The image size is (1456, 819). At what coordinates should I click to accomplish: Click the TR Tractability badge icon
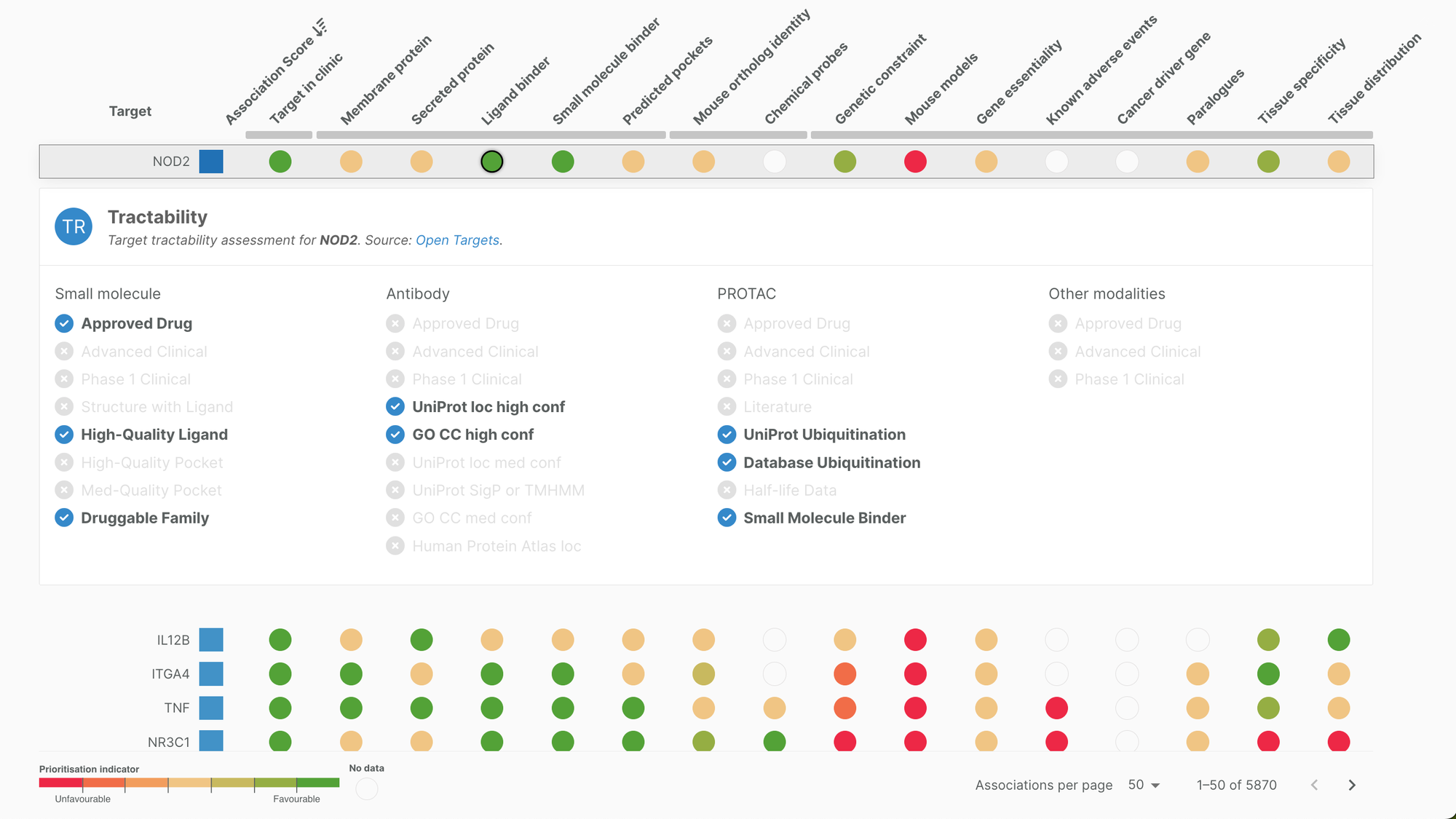point(74,226)
